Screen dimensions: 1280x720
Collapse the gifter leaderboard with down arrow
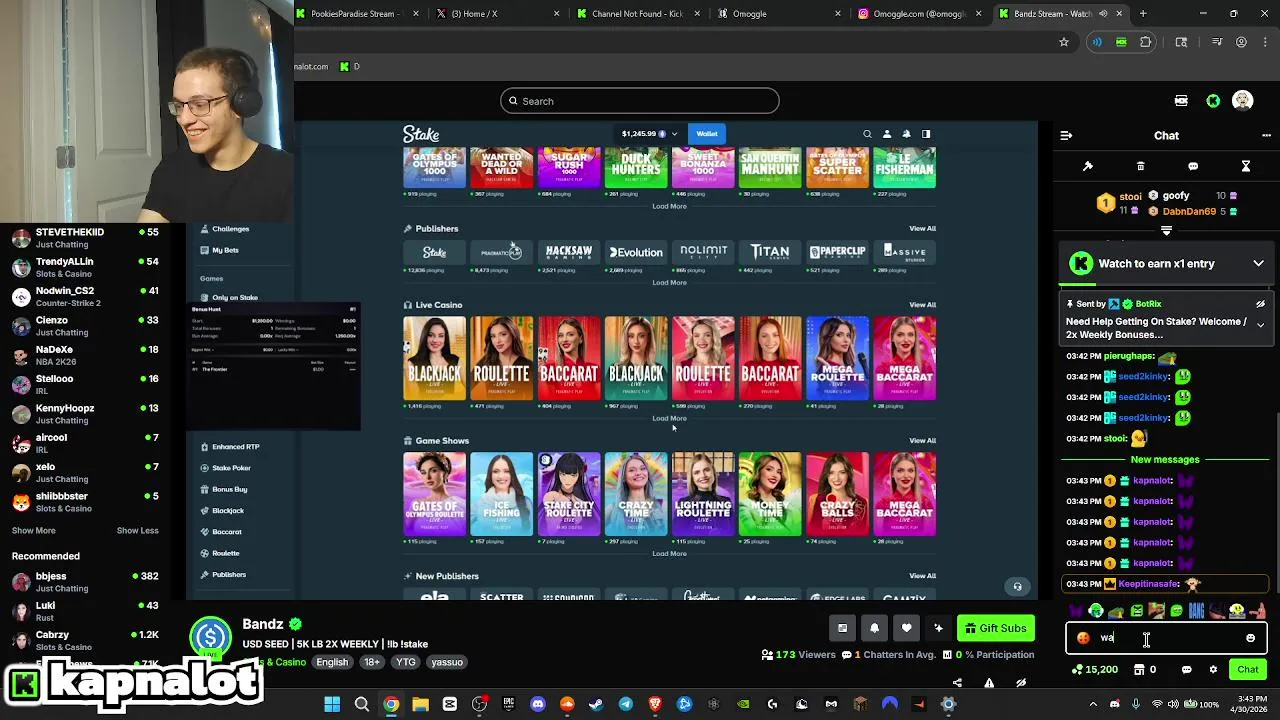(x=1166, y=231)
